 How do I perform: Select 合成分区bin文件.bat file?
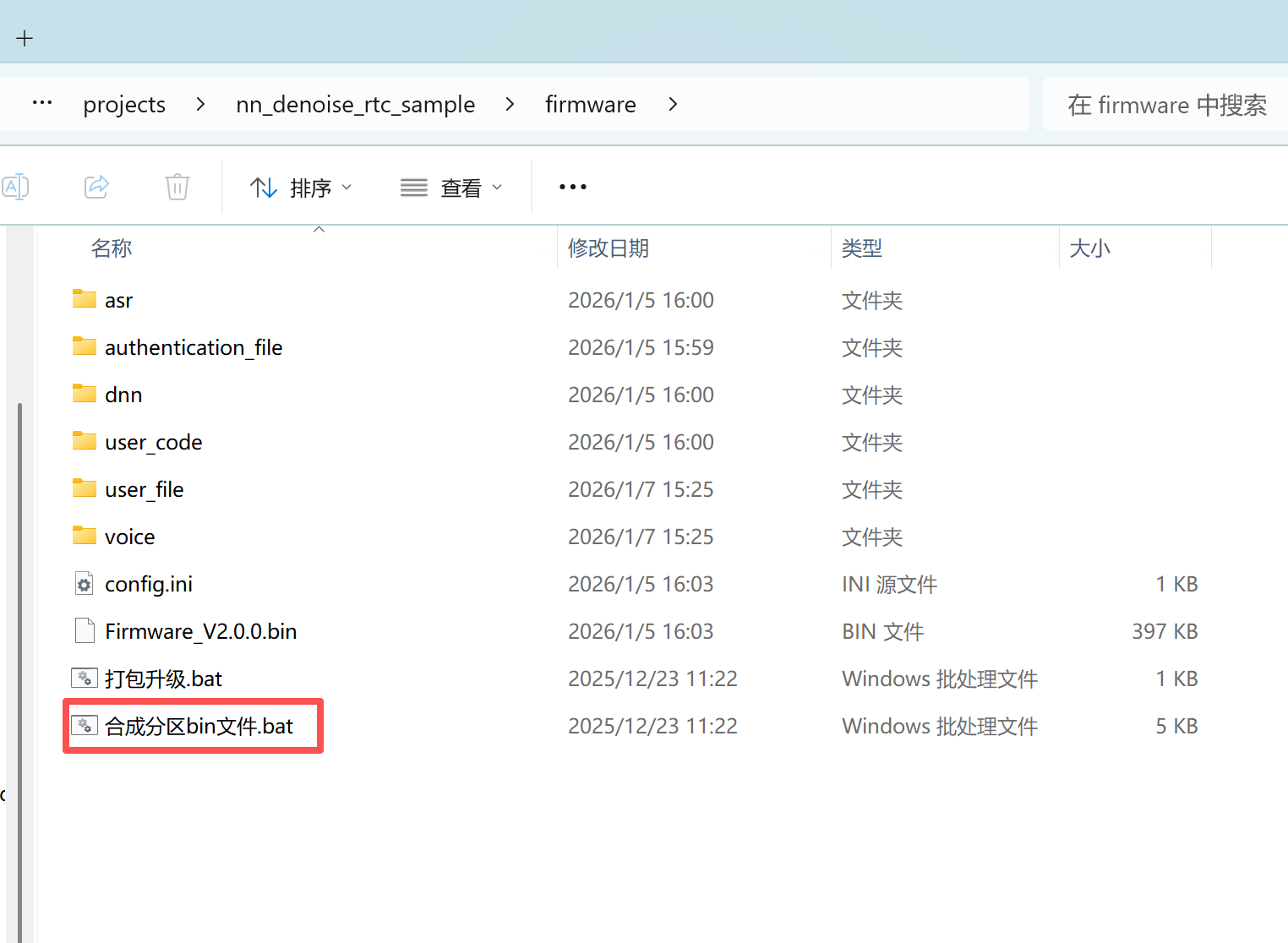199,726
